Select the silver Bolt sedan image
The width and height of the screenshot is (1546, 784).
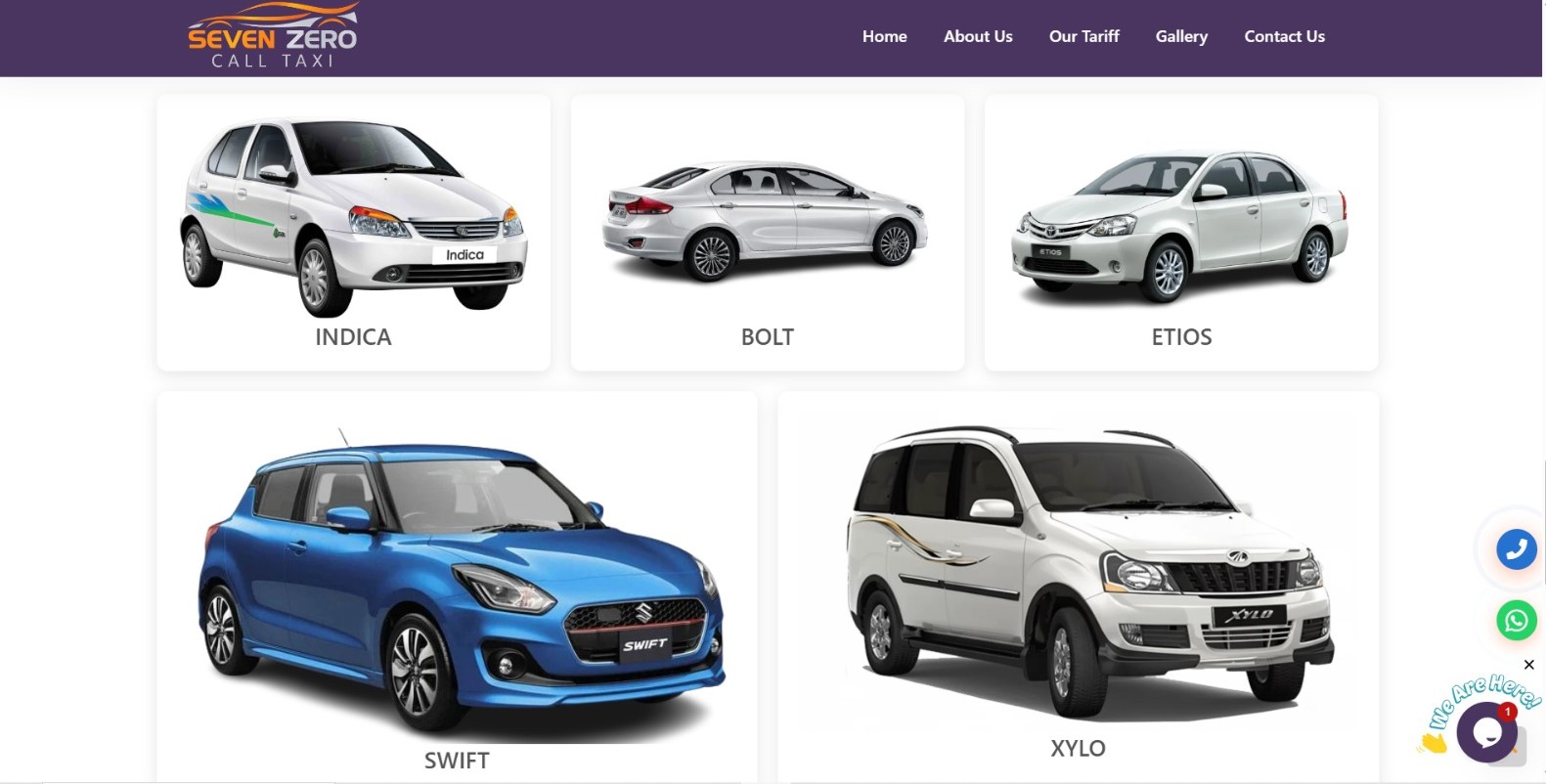pos(767,223)
